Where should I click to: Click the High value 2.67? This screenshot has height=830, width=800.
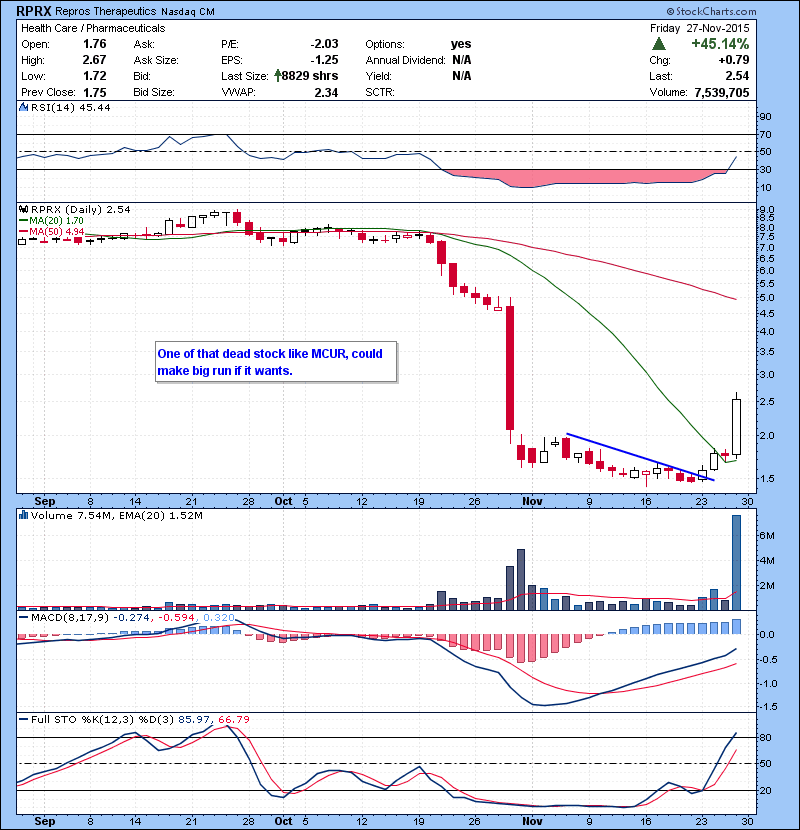(x=95, y=60)
